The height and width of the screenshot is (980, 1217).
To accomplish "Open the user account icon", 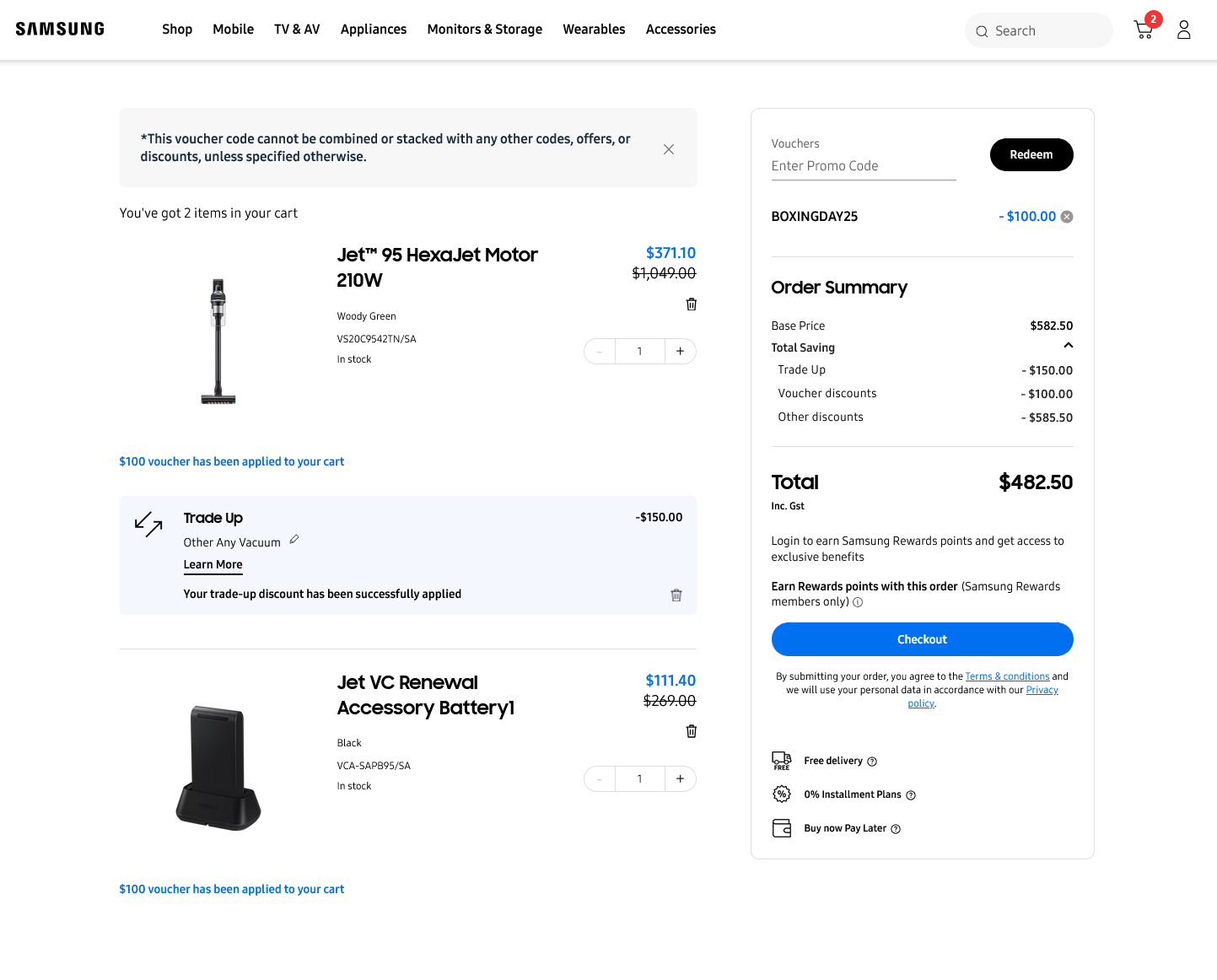I will click(x=1183, y=30).
